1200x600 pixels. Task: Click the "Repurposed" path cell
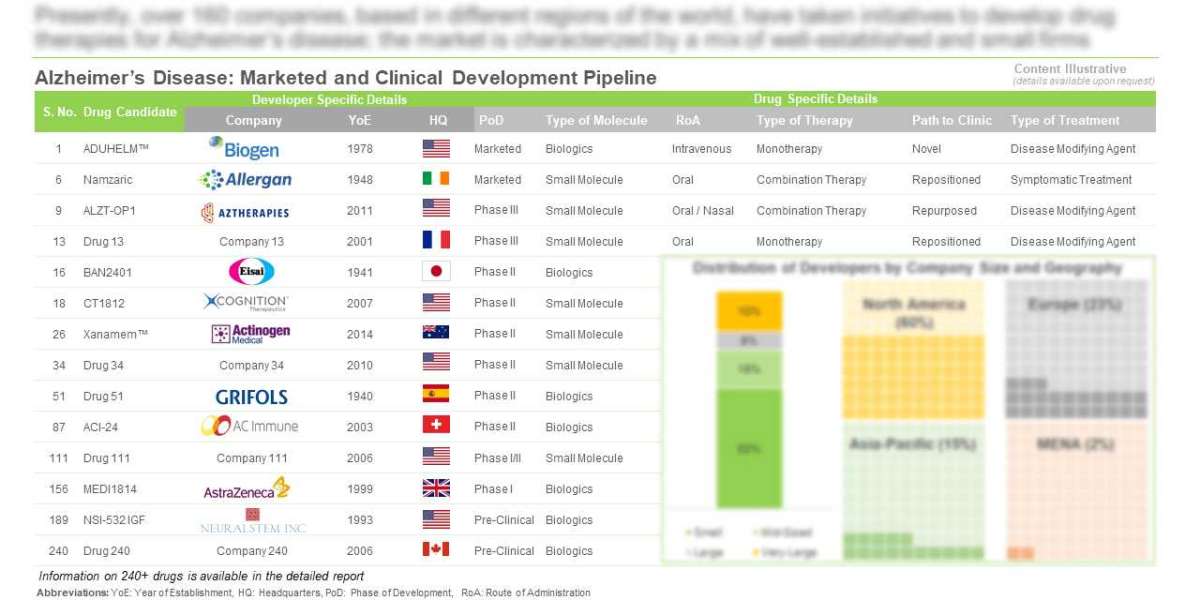pos(944,211)
